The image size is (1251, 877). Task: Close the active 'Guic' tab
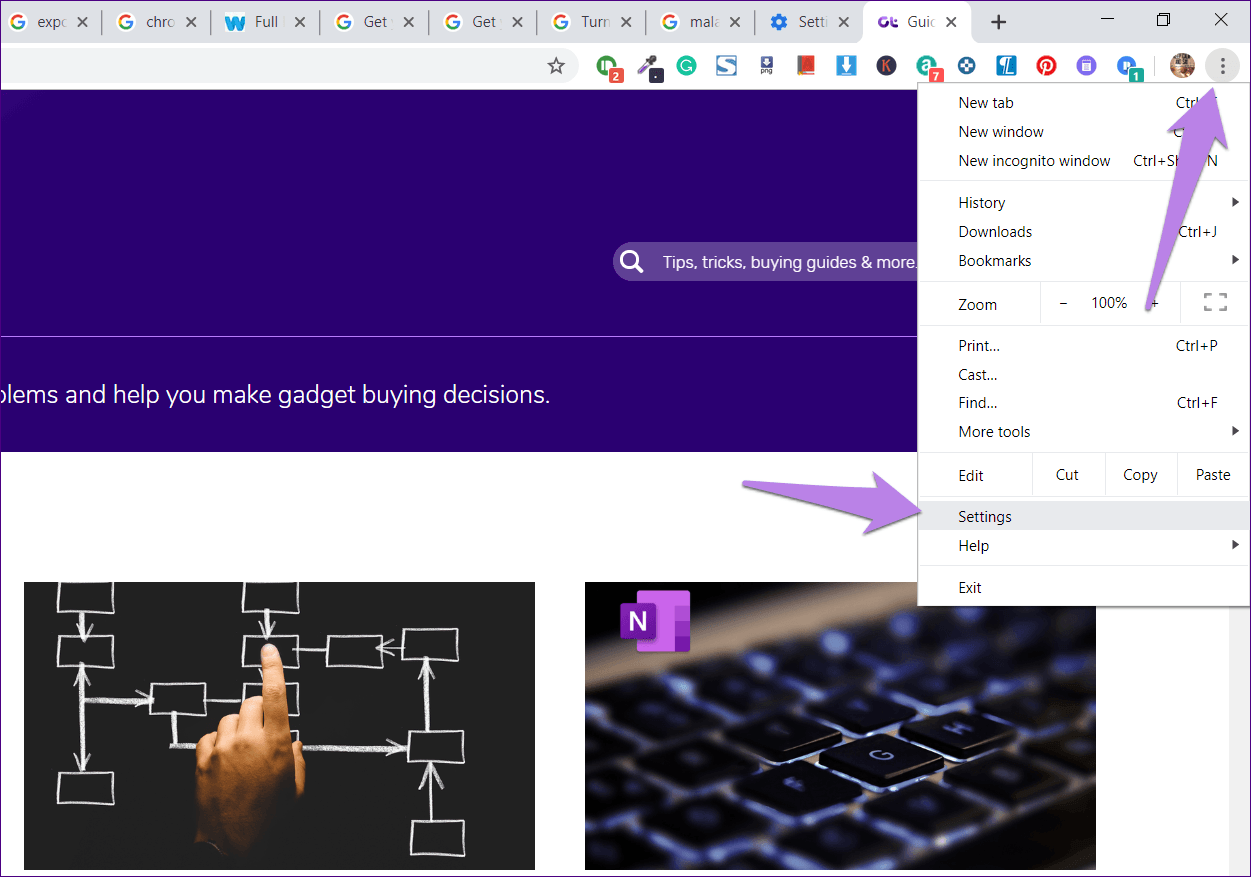click(x=951, y=22)
